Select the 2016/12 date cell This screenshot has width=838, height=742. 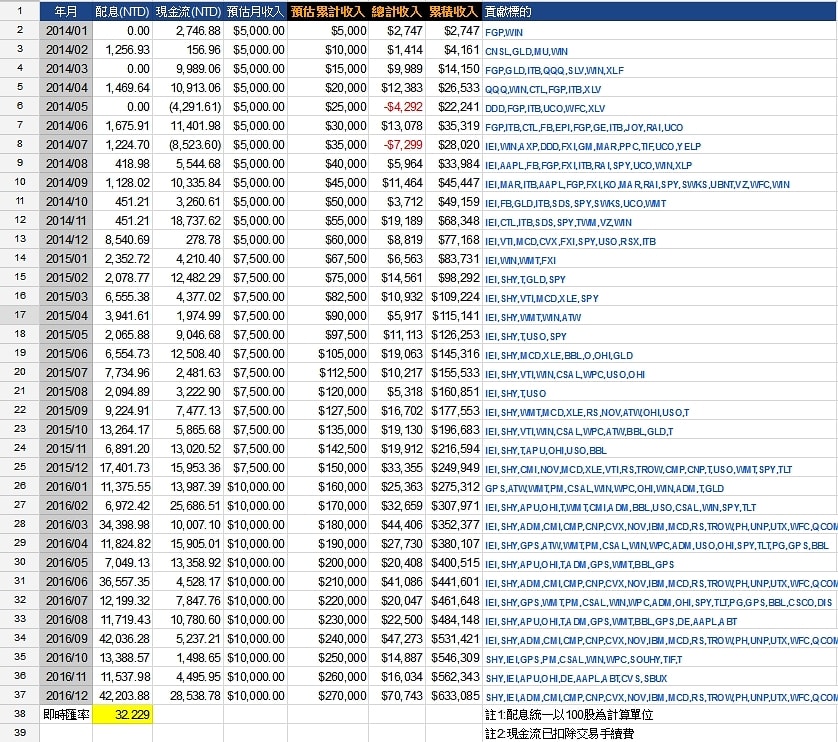66,696
